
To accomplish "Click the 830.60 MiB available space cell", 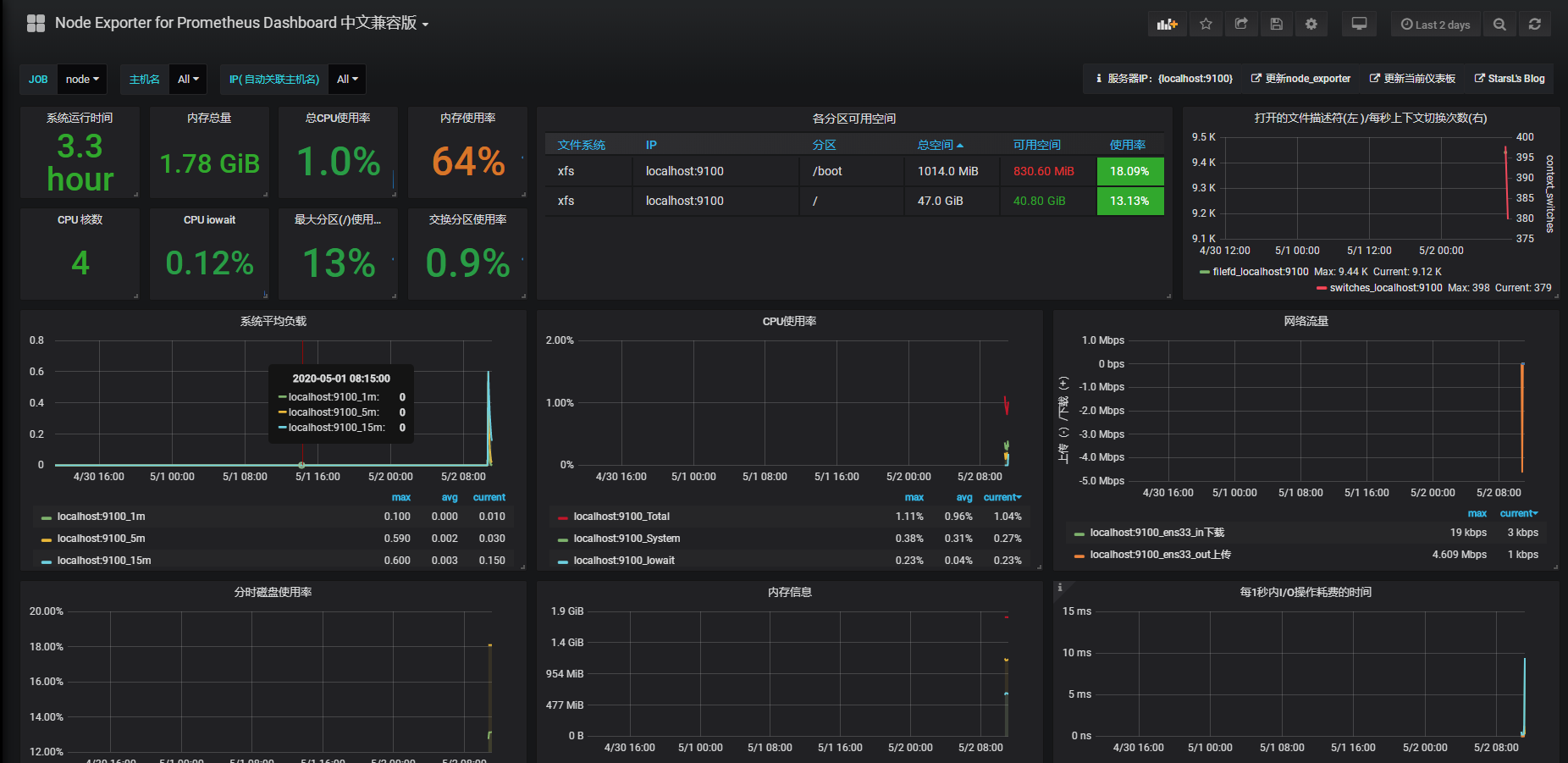I will (1047, 171).
